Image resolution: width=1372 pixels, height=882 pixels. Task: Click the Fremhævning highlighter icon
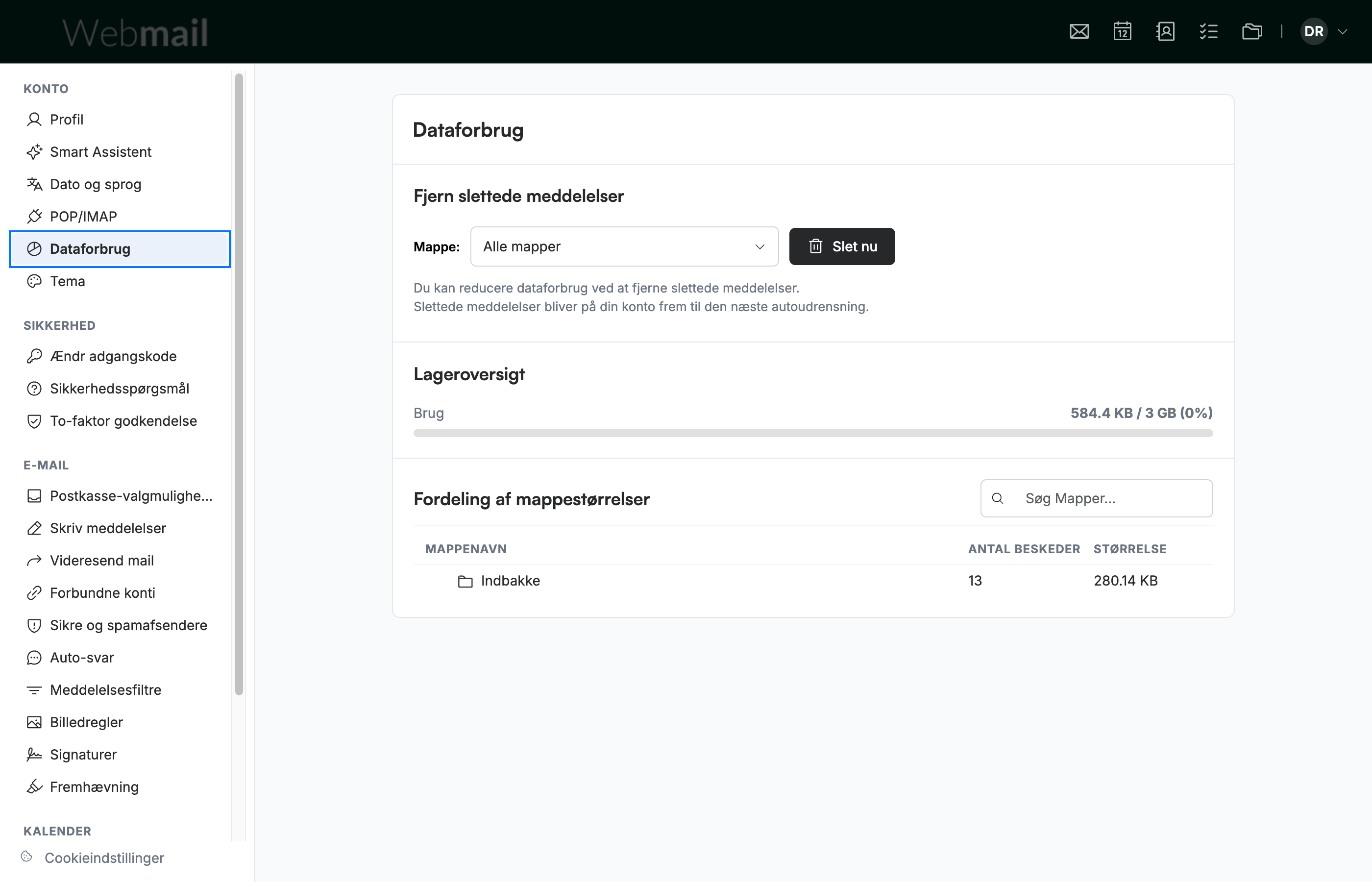34,787
